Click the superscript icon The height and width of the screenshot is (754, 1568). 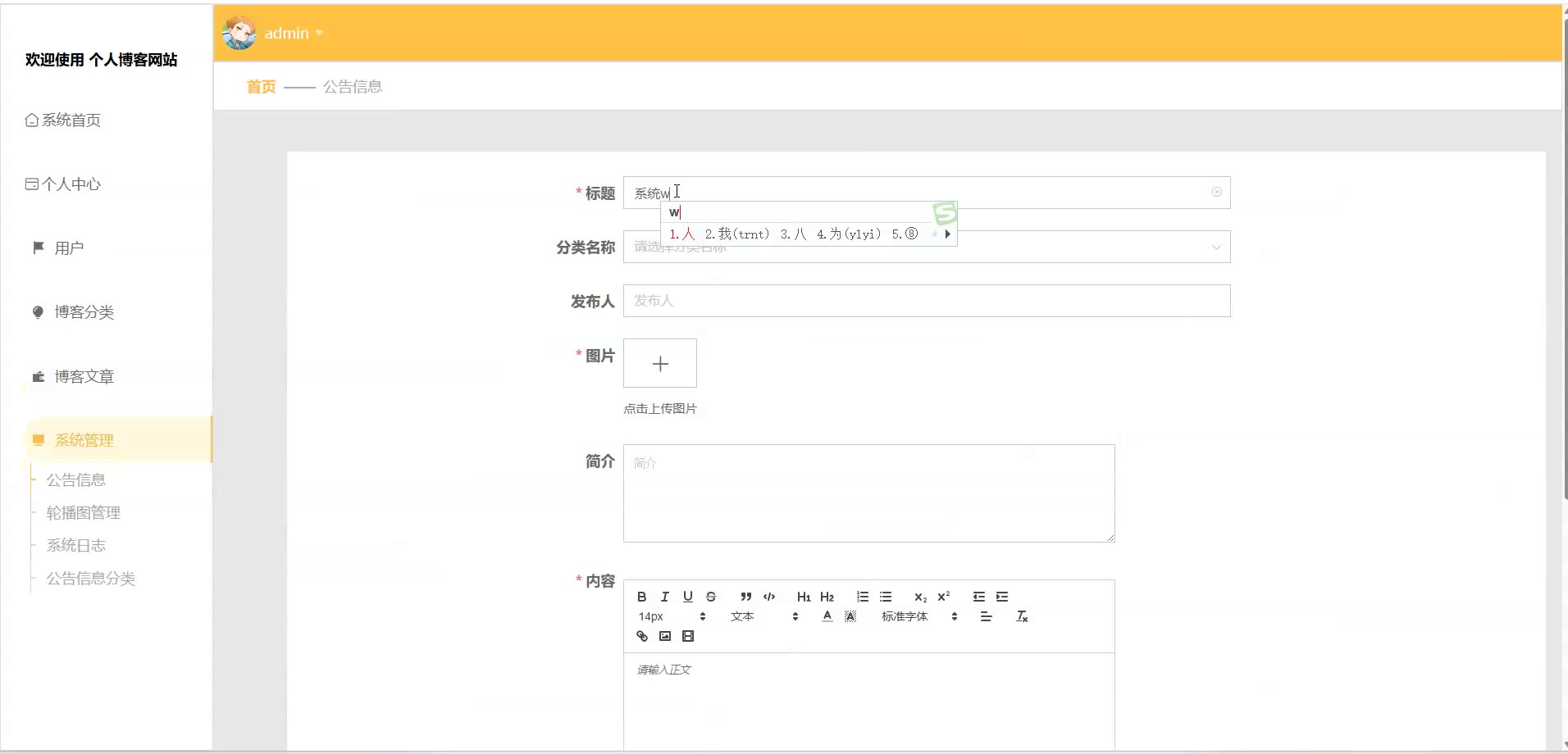(944, 597)
